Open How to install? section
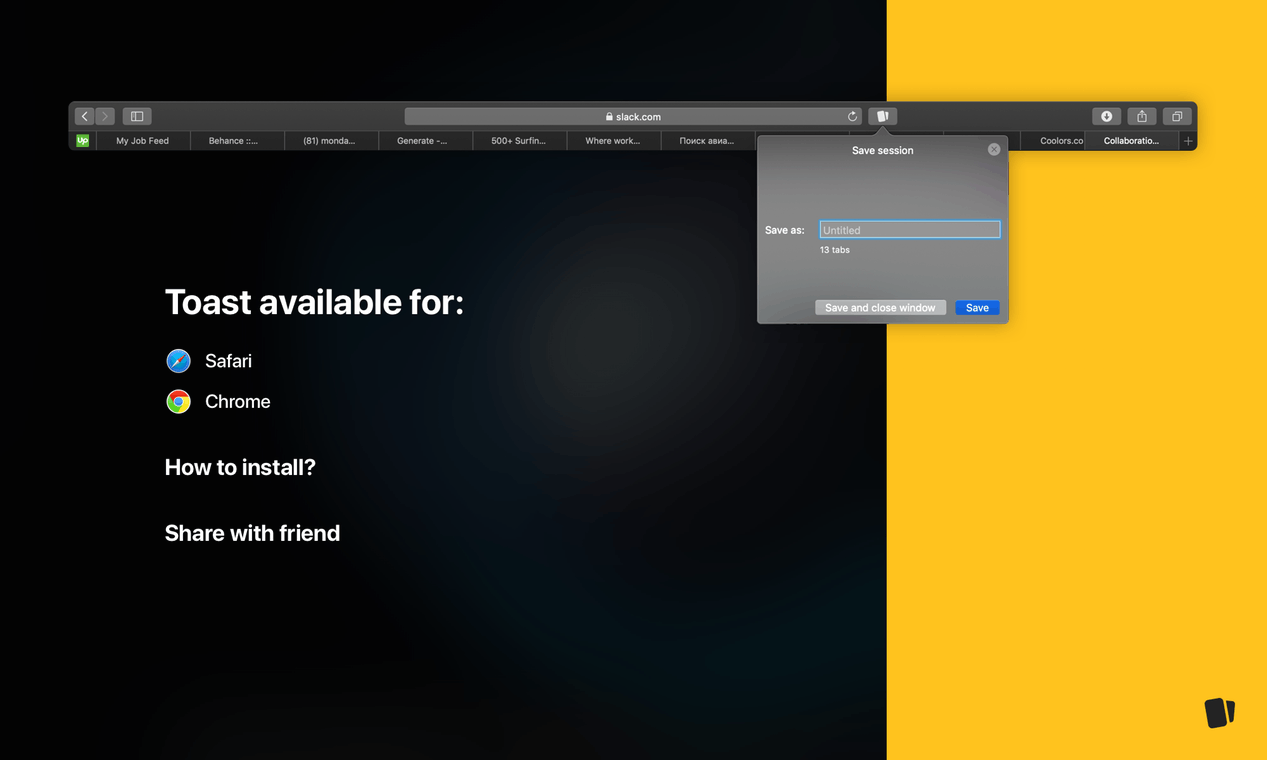This screenshot has width=1267, height=760. point(240,467)
